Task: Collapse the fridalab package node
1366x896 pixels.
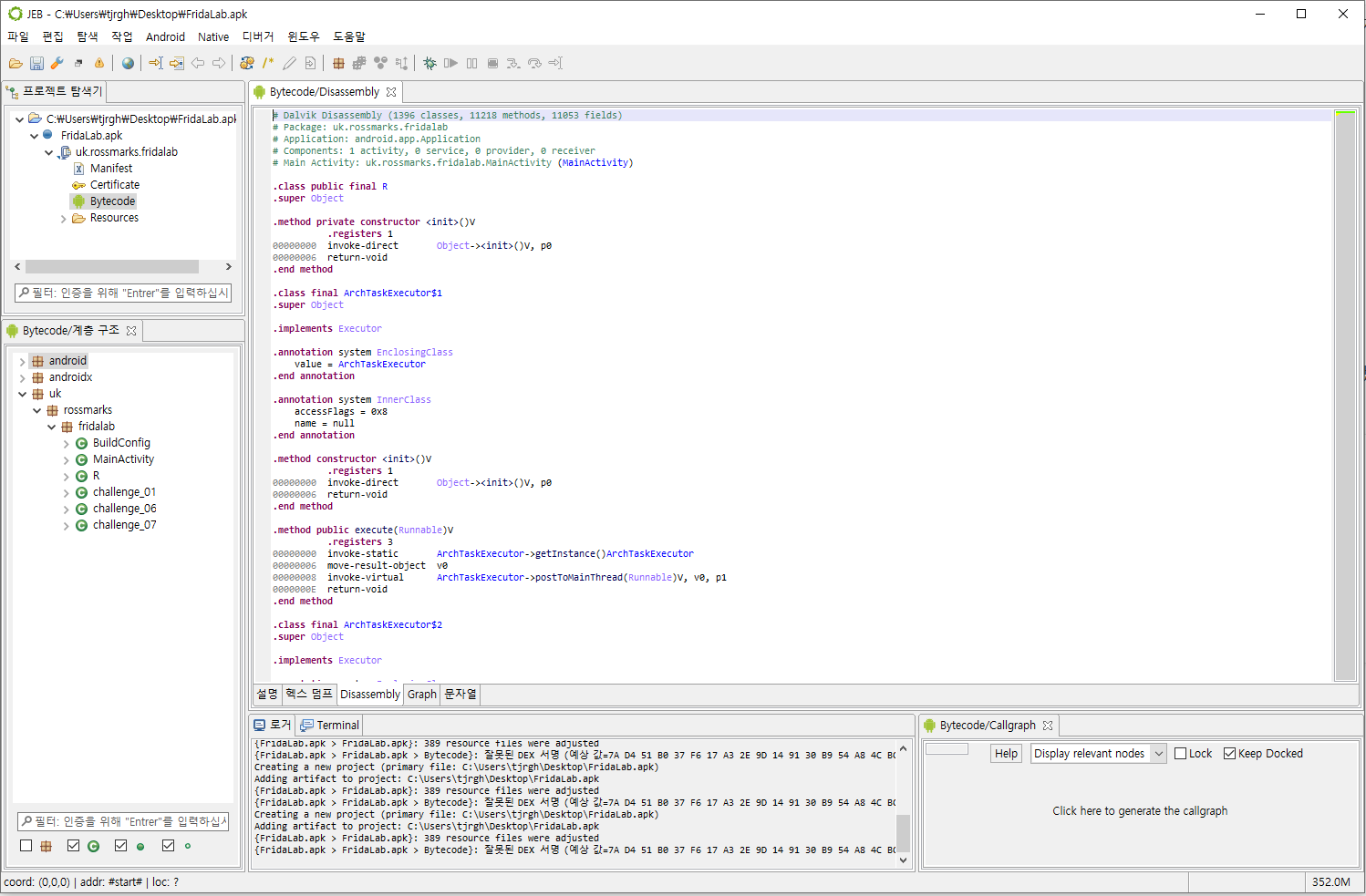Action: click(x=52, y=427)
